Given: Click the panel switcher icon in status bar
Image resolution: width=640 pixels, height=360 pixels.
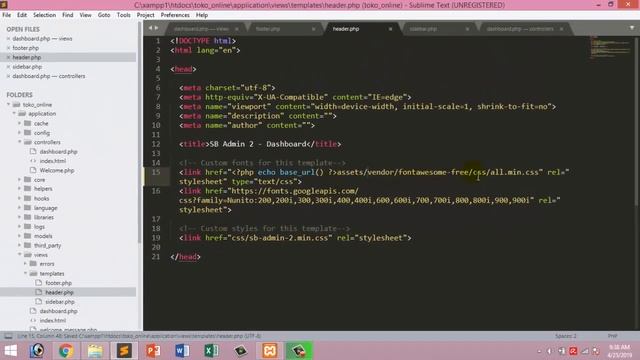Looking at the screenshot, I should pos(8,336).
